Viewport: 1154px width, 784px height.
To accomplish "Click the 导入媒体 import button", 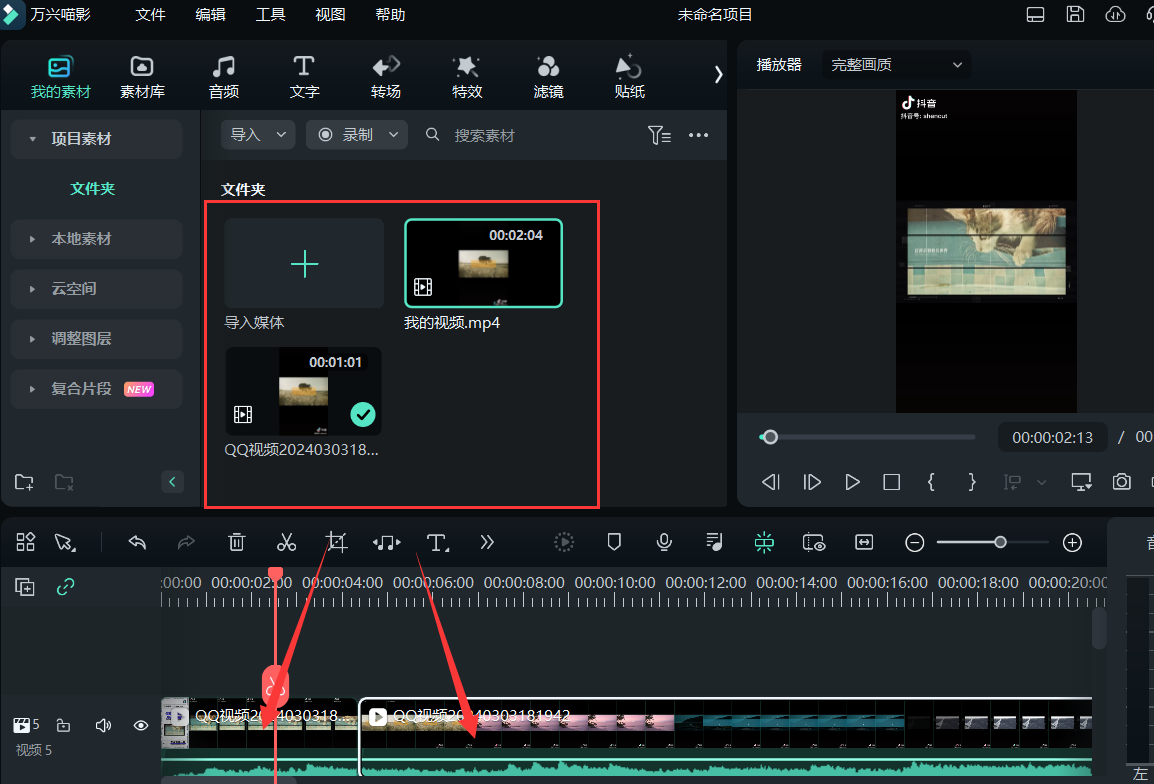I will [303, 263].
